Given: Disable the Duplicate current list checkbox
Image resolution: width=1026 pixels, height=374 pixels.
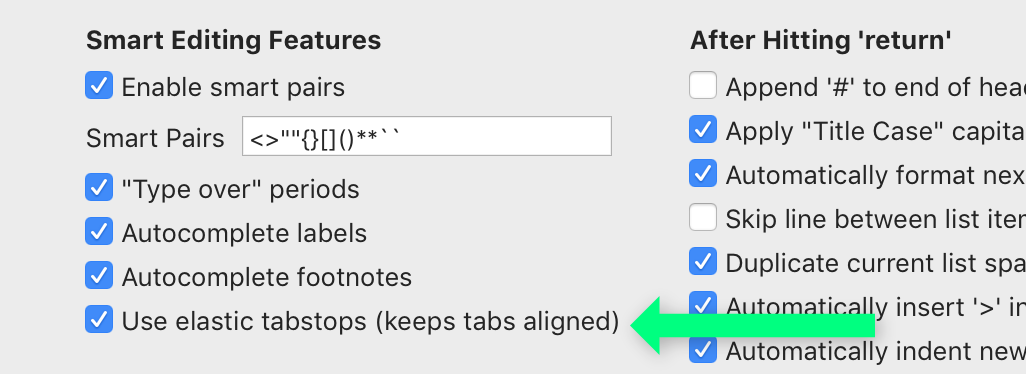Looking at the screenshot, I should pyautogui.click(x=703, y=262).
